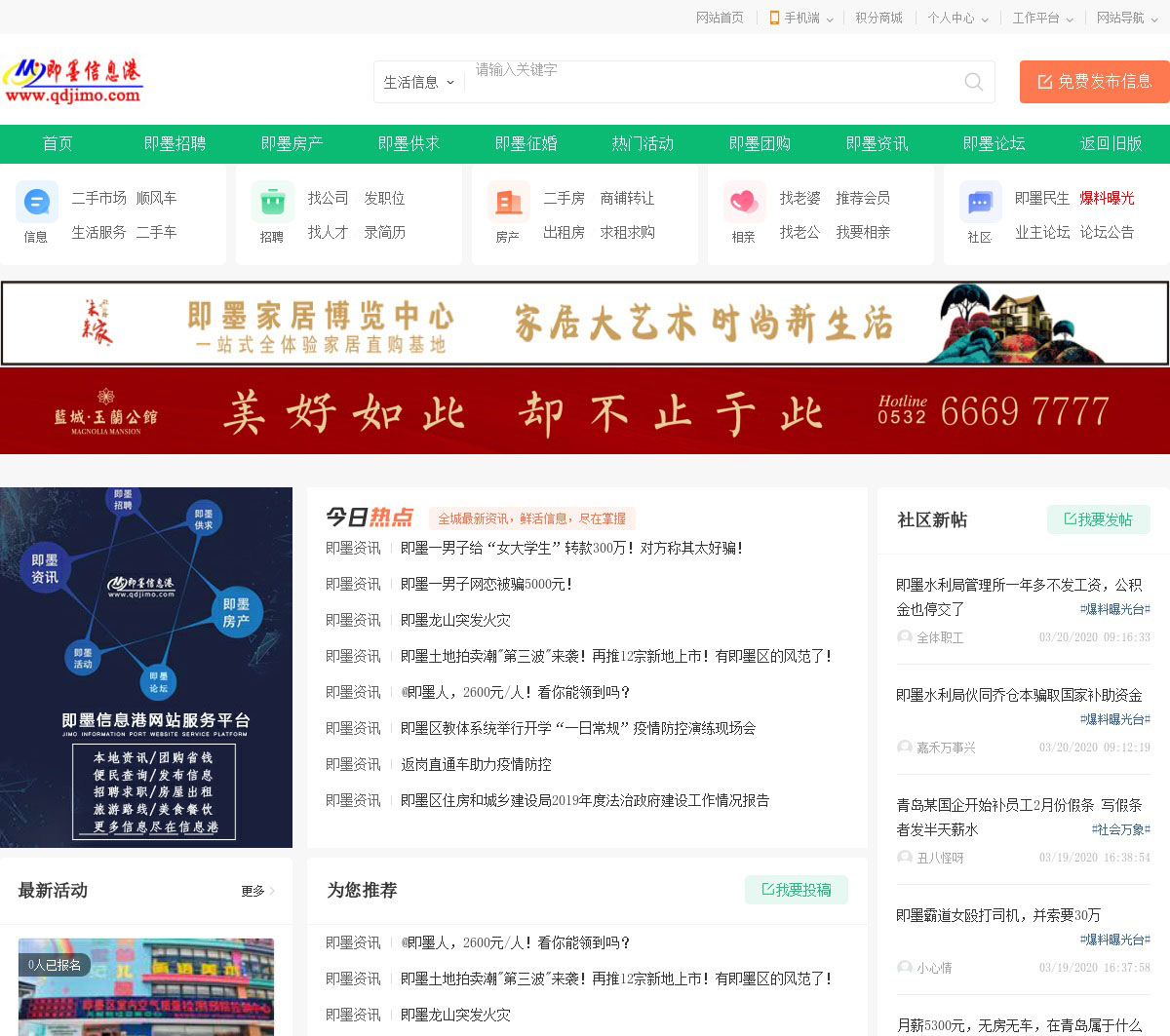Screen dimensions: 1170x1036
Task: Click the 蓝城玉兰公馆 red banner ad
Action: click(x=585, y=411)
